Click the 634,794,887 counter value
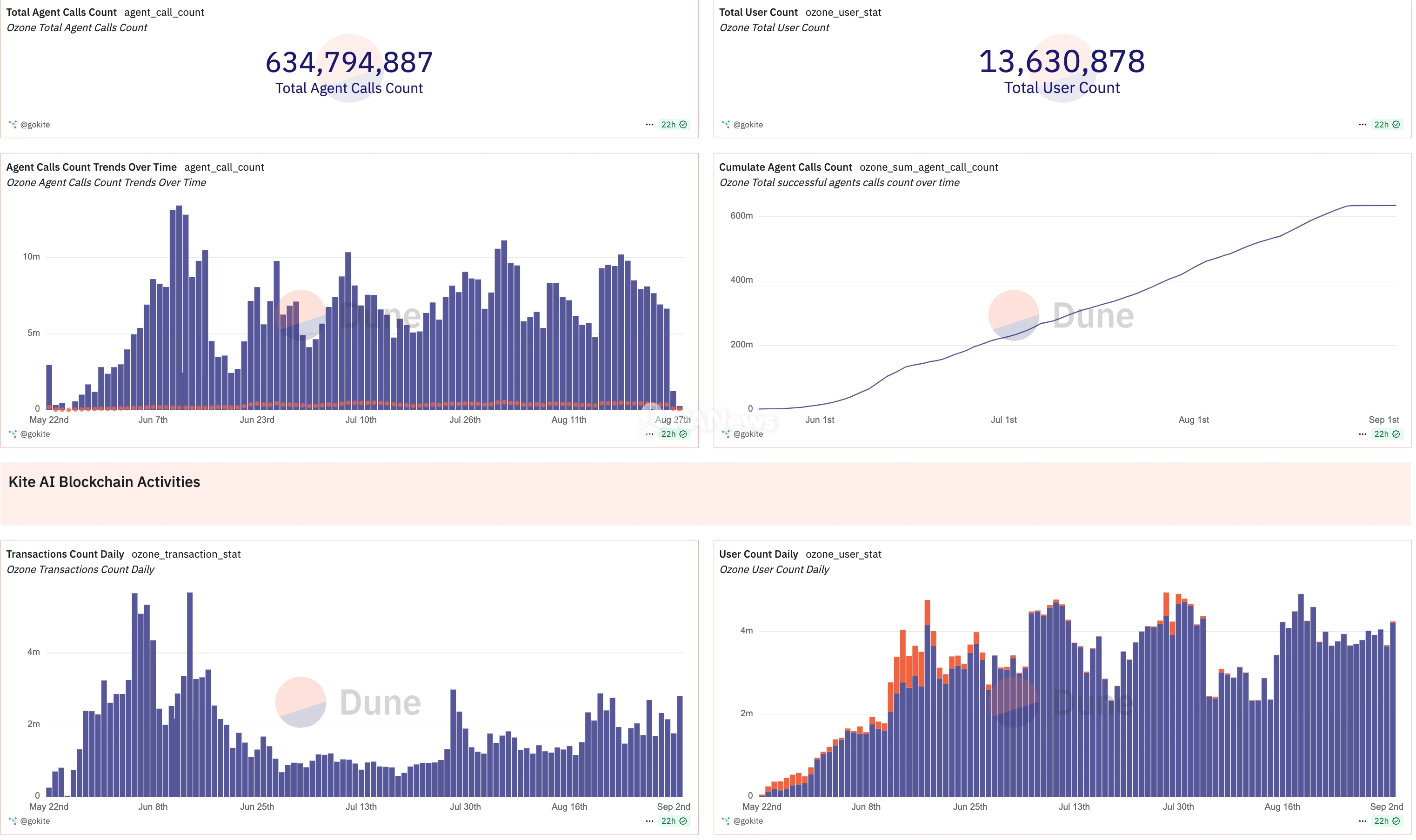Image resolution: width=1416 pixels, height=840 pixels. (x=349, y=62)
